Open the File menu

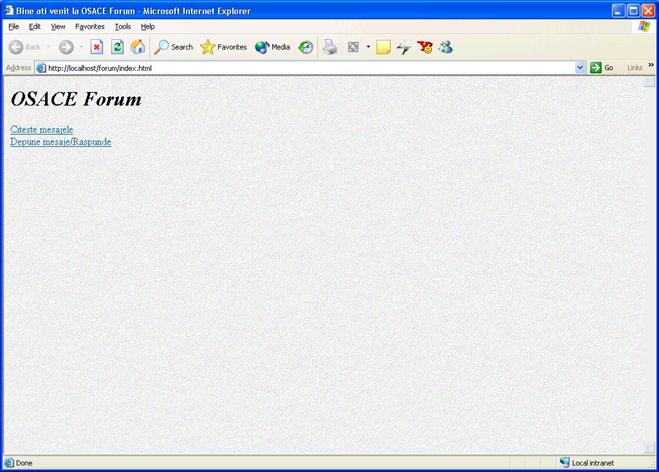(x=14, y=26)
